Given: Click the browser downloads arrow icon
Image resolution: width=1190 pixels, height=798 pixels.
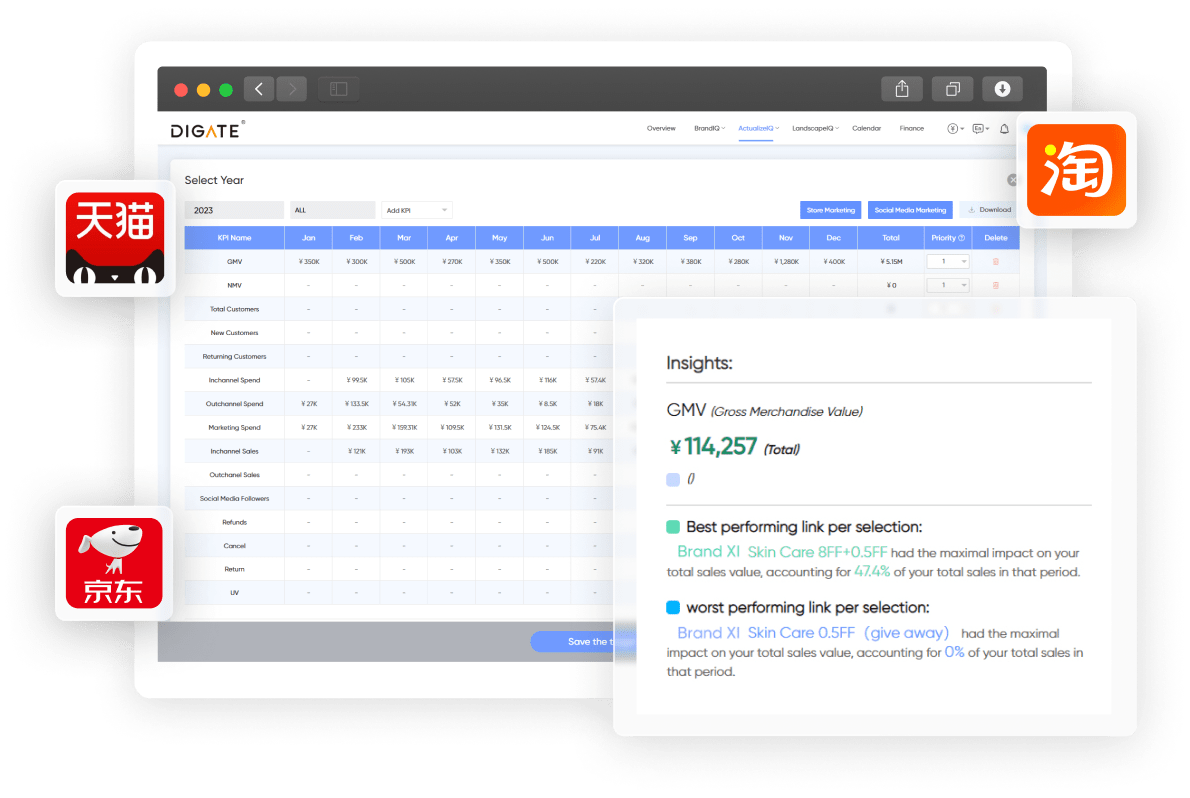Looking at the screenshot, I should (1002, 89).
